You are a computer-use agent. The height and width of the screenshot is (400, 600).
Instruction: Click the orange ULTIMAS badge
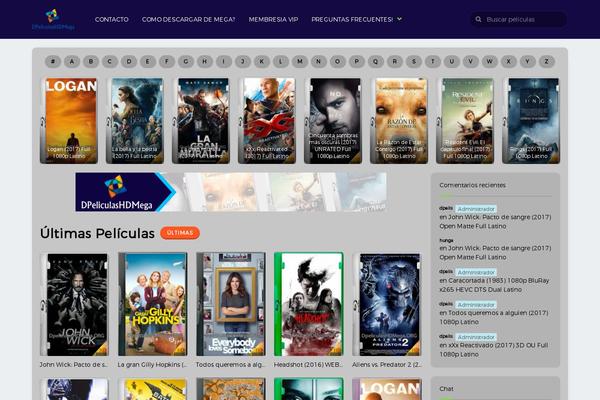click(x=180, y=233)
